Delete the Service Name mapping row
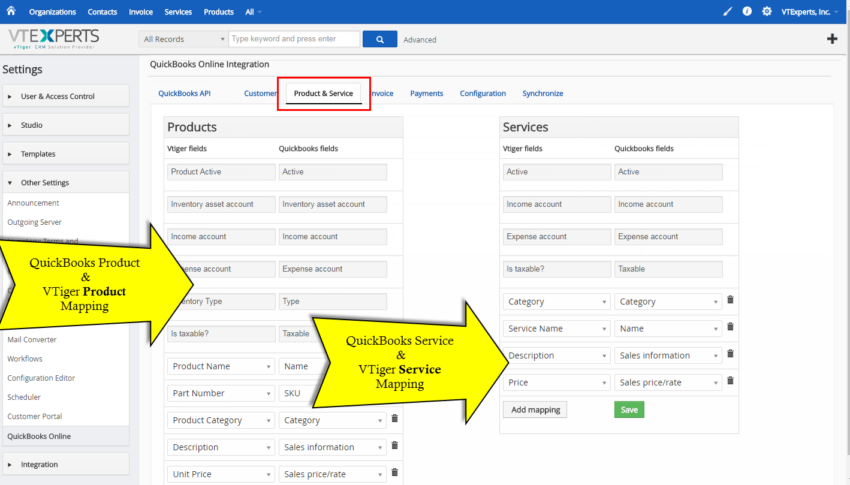This screenshot has height=485, width=850. pyautogui.click(x=730, y=327)
